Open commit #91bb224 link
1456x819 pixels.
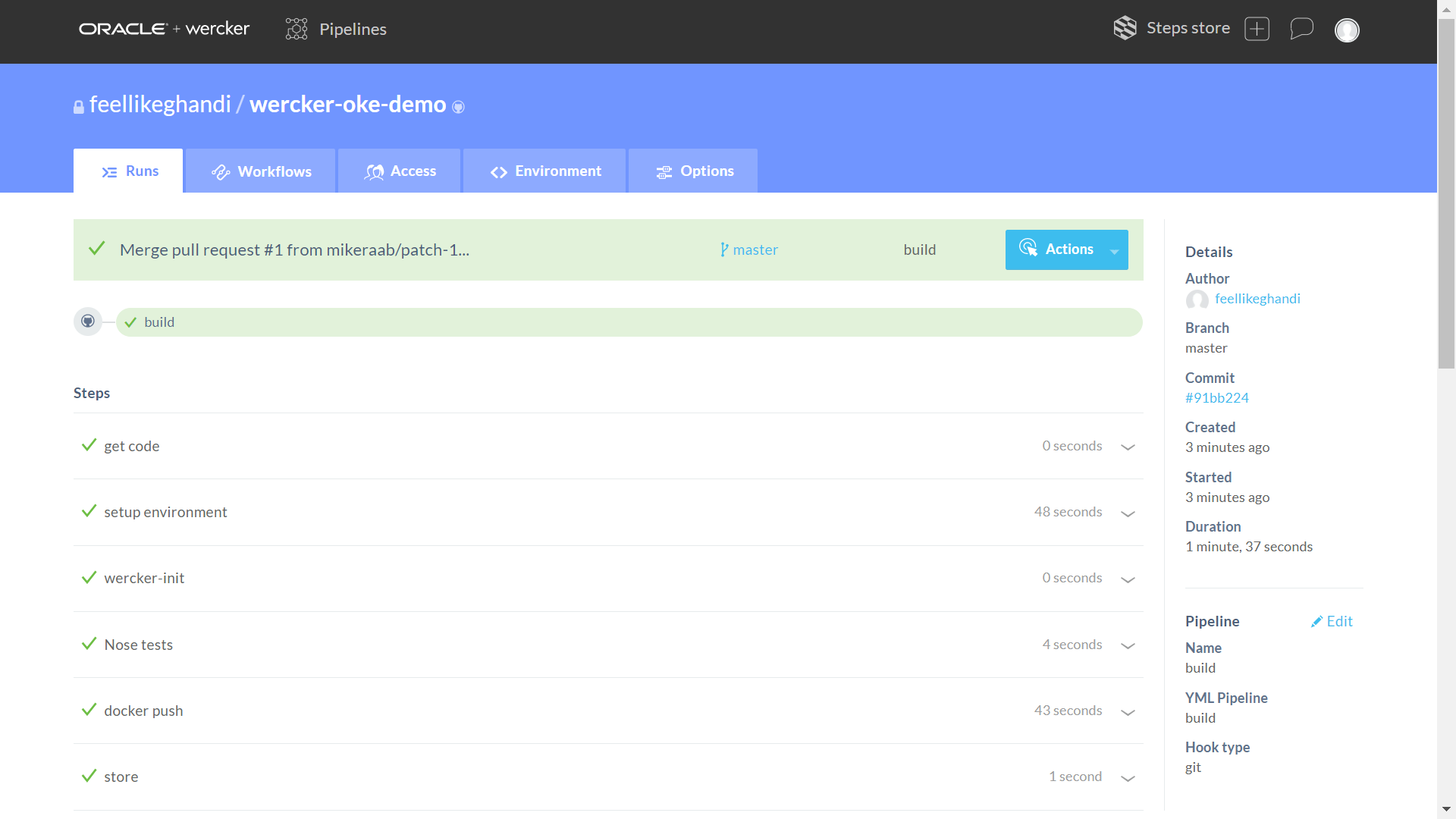tap(1216, 397)
